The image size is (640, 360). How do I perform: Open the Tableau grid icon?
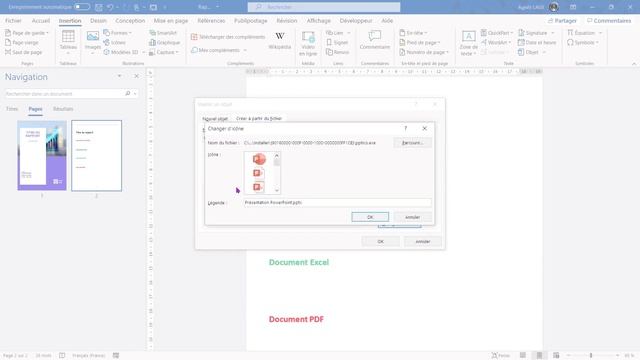pyautogui.click(x=68, y=36)
